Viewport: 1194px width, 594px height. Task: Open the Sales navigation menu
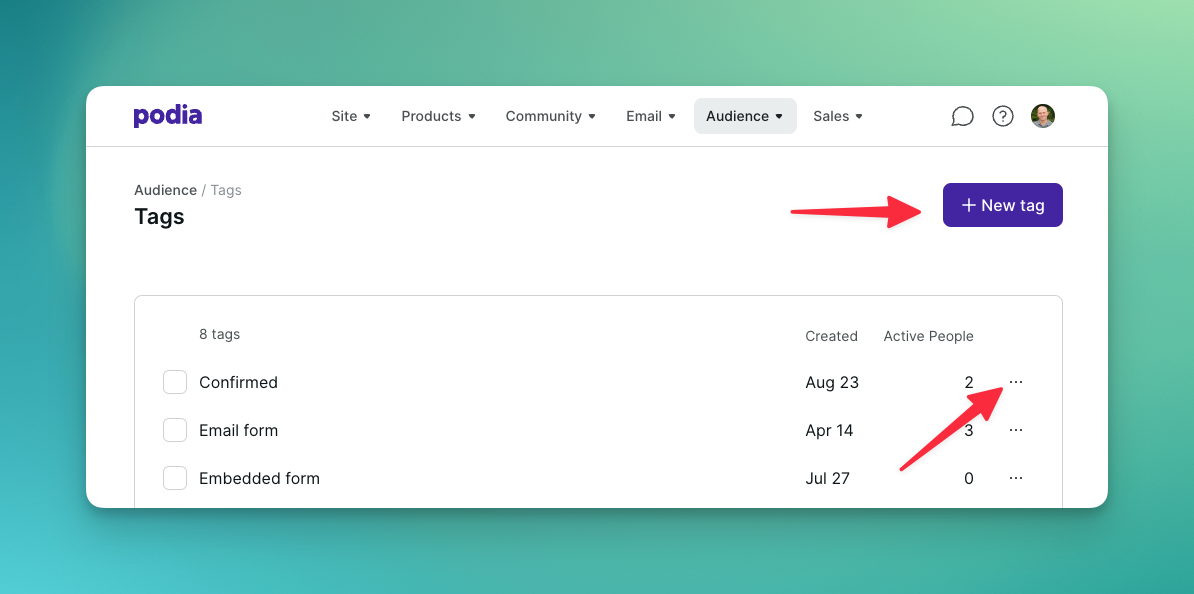click(x=837, y=116)
